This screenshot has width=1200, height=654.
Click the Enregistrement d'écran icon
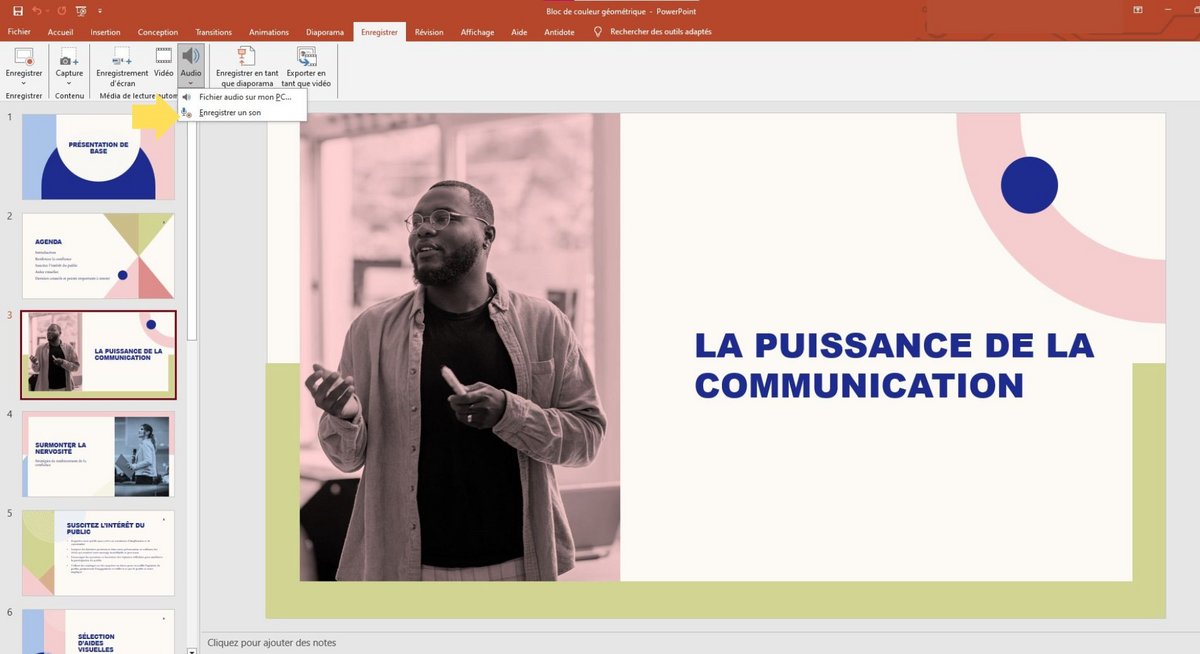[122, 57]
